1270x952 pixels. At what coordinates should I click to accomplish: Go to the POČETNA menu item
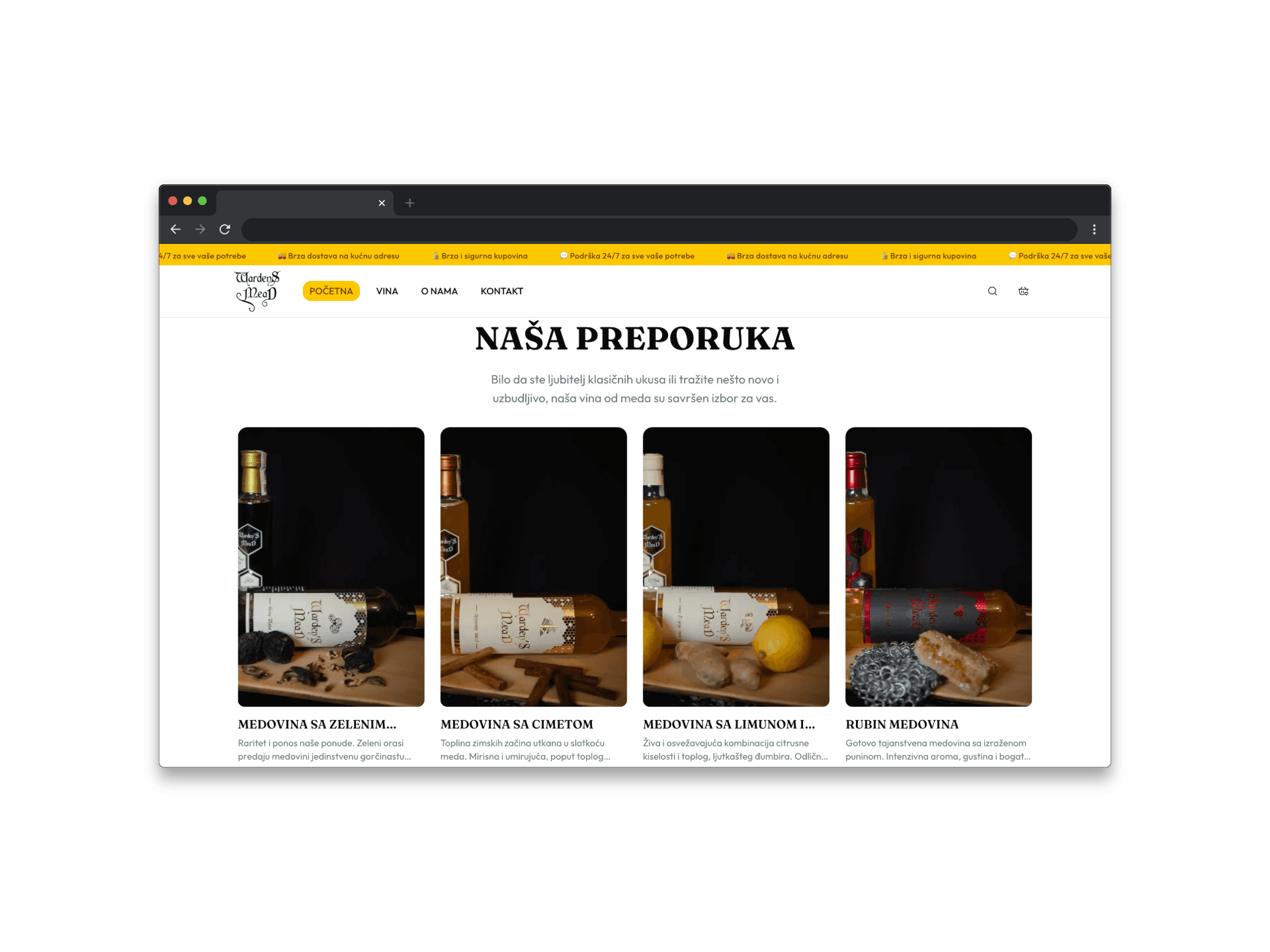click(x=331, y=291)
